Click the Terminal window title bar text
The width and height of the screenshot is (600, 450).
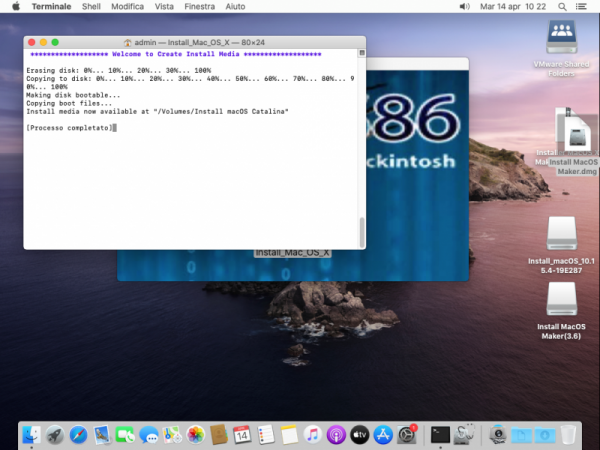point(199,42)
